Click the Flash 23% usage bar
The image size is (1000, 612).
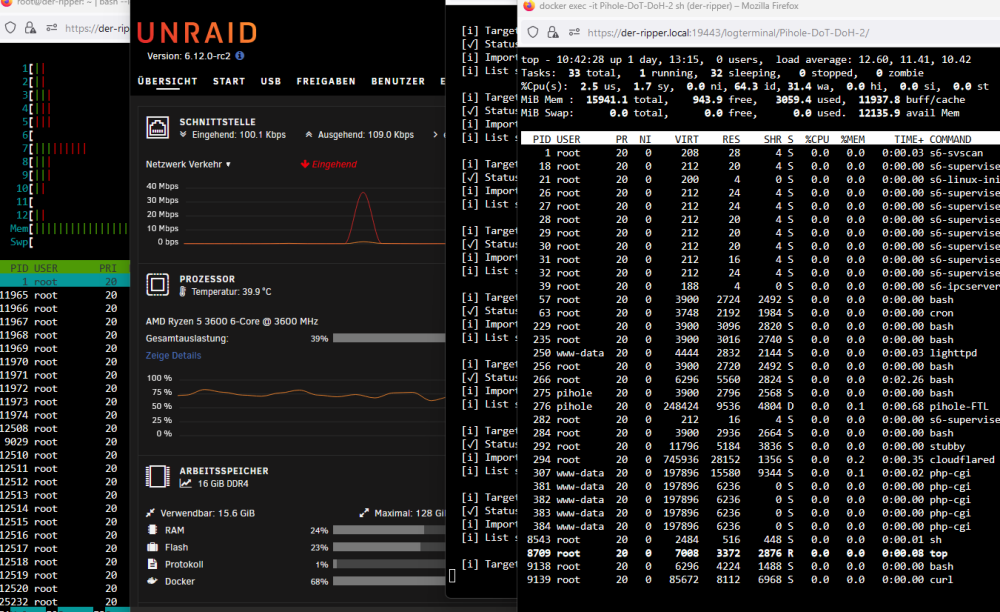point(389,547)
